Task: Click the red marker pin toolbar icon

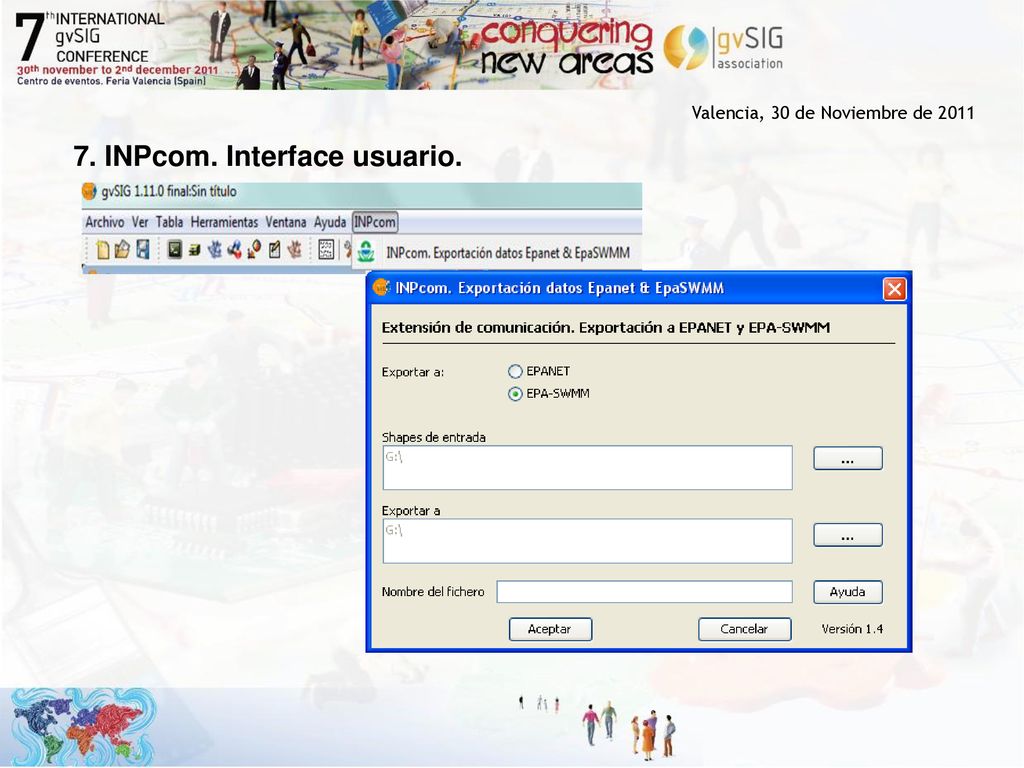Action: point(254,249)
